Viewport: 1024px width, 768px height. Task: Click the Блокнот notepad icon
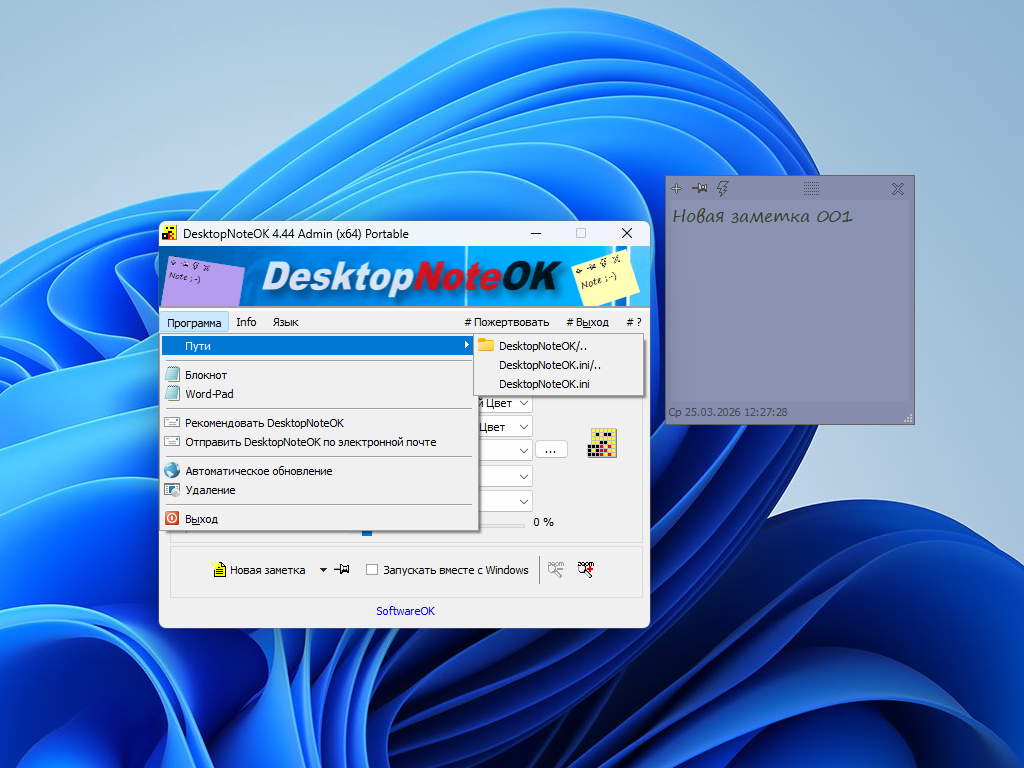(x=172, y=374)
